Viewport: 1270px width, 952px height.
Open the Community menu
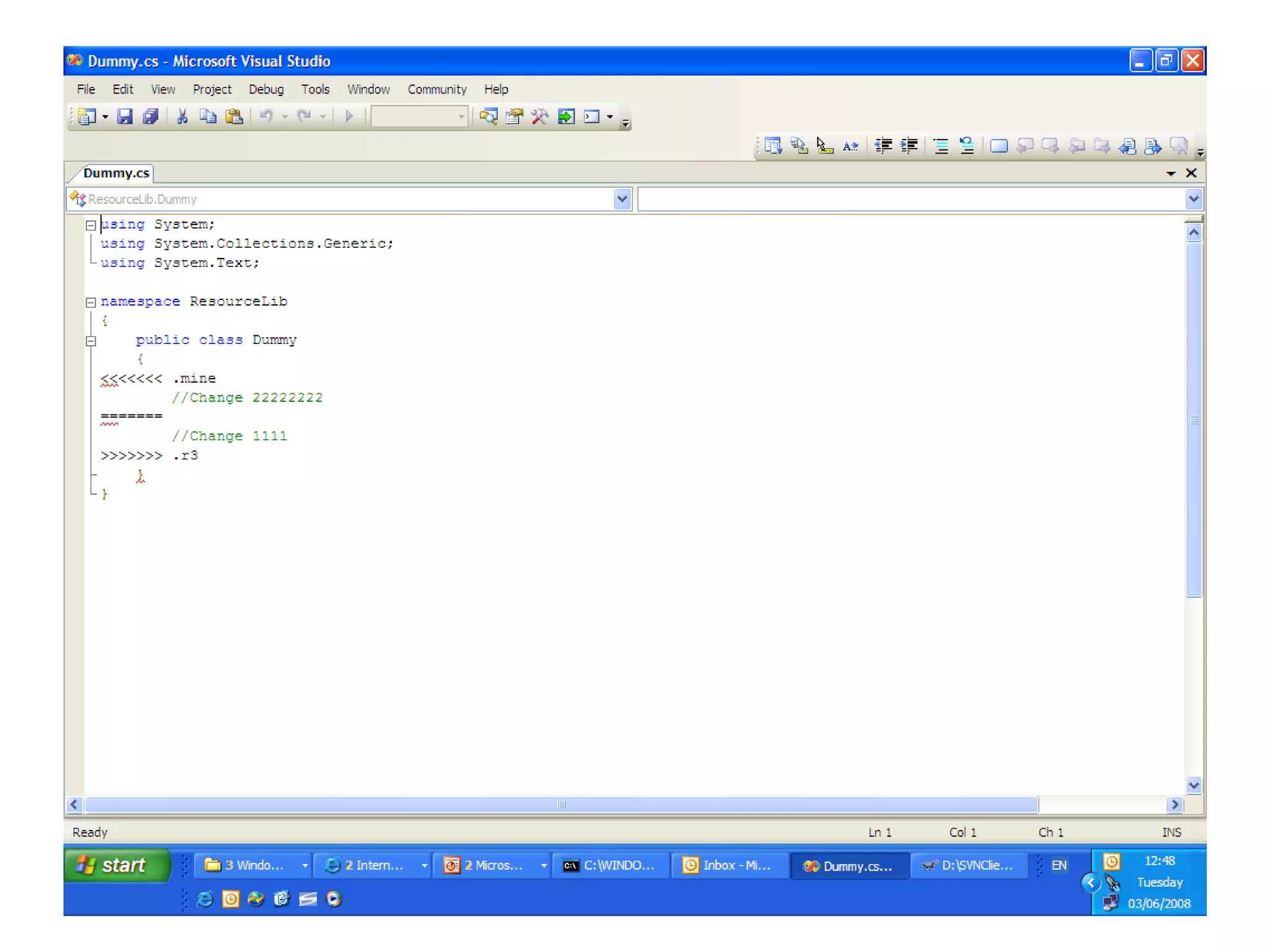(x=437, y=89)
